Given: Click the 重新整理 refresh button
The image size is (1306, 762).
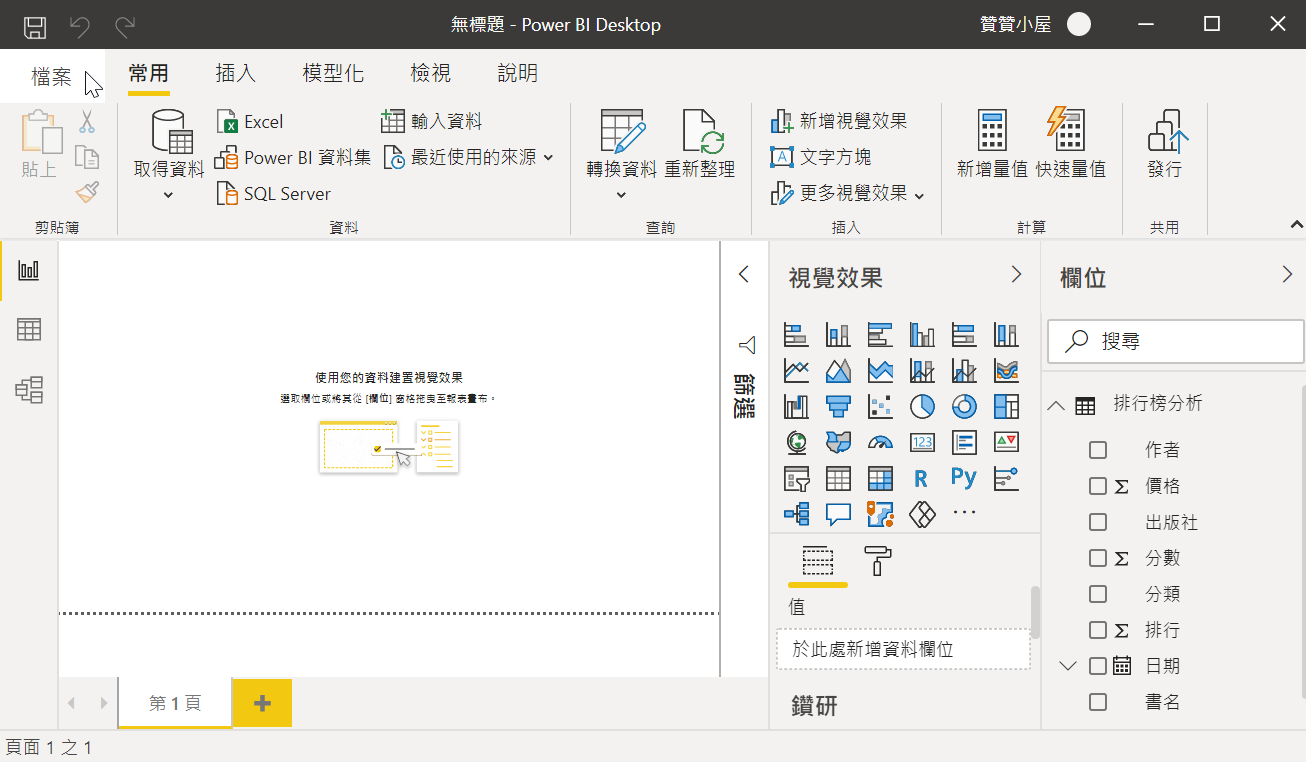Looking at the screenshot, I should 700,144.
